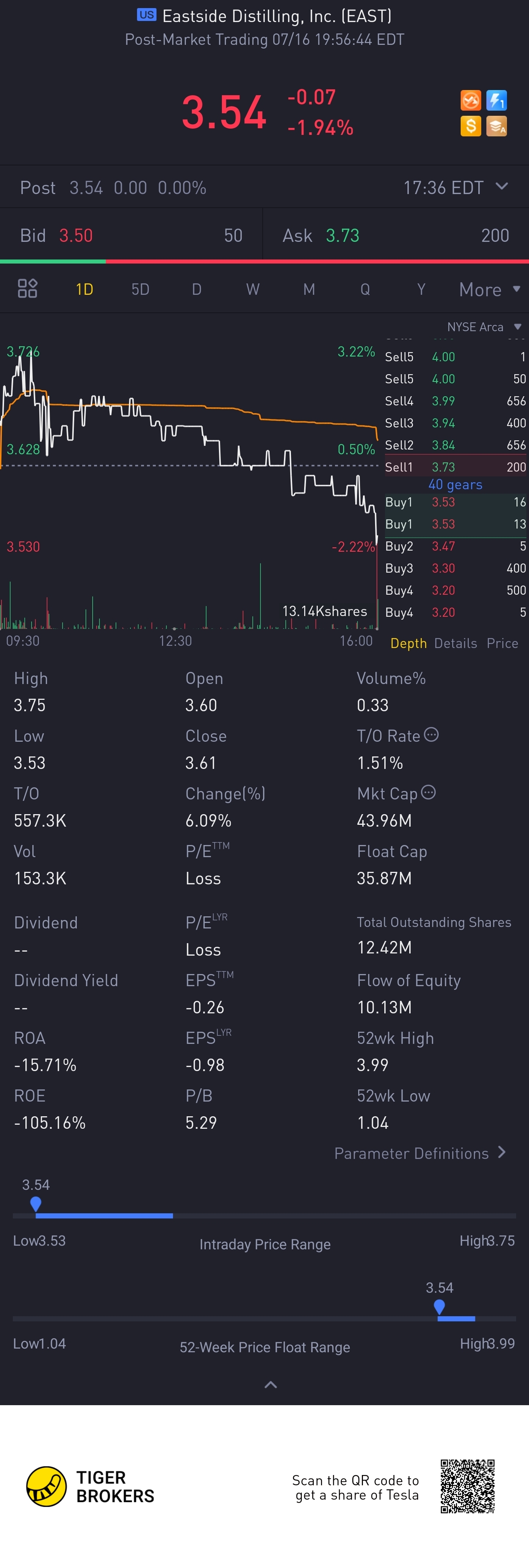Select the 1D chart tab

[84, 289]
